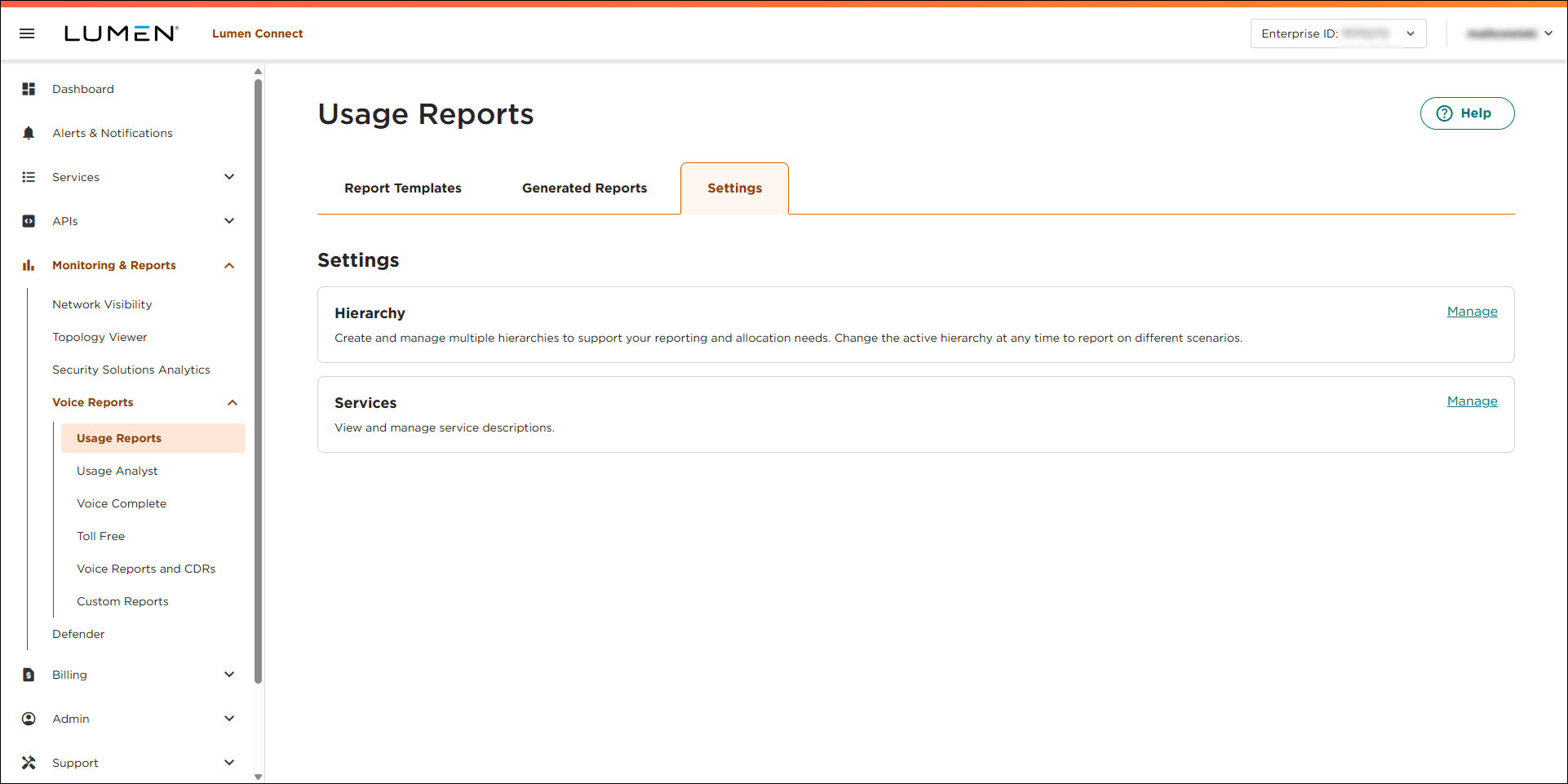1568x784 pixels.
Task: Click the Help button
Action: pos(1467,113)
